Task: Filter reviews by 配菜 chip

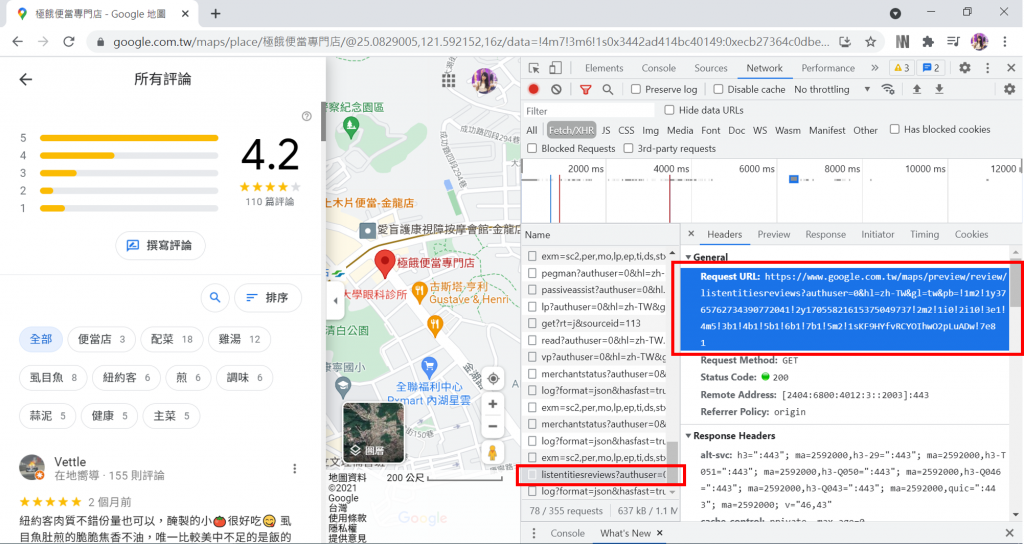Action: [x=172, y=339]
